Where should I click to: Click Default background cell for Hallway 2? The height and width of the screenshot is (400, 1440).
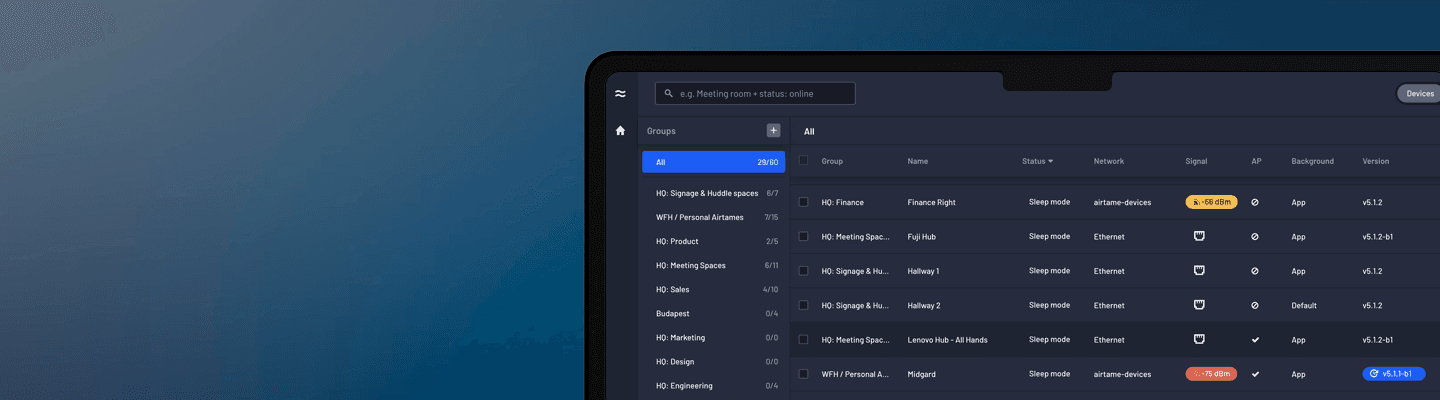point(1304,305)
